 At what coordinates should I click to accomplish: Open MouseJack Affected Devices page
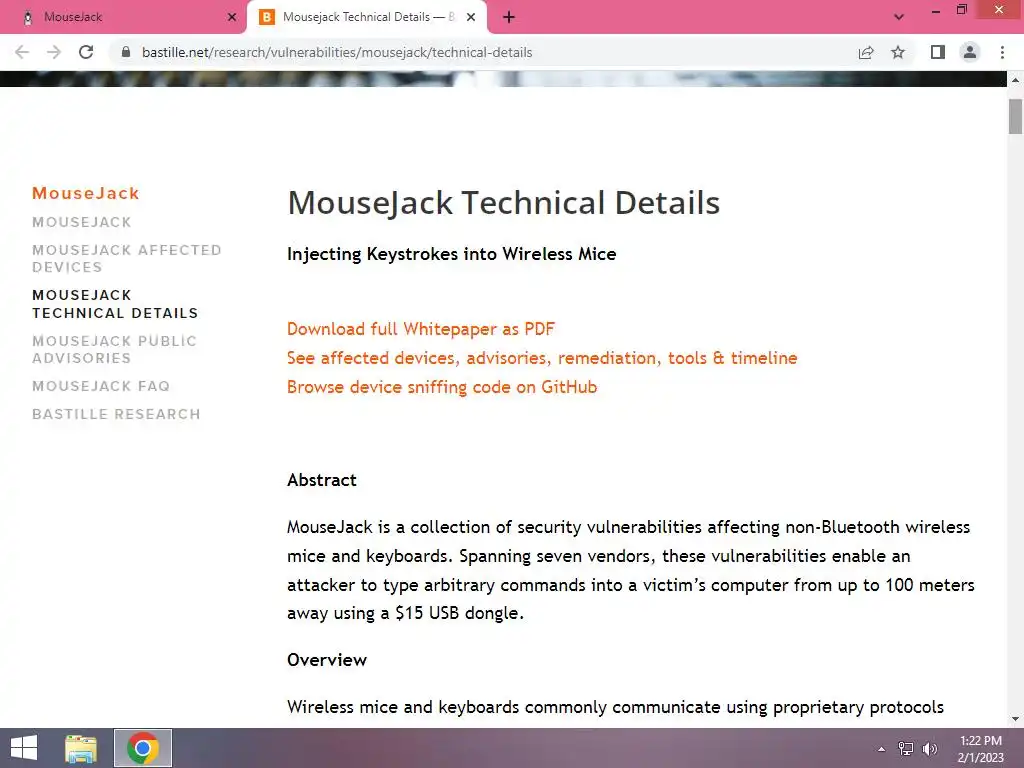point(127,259)
